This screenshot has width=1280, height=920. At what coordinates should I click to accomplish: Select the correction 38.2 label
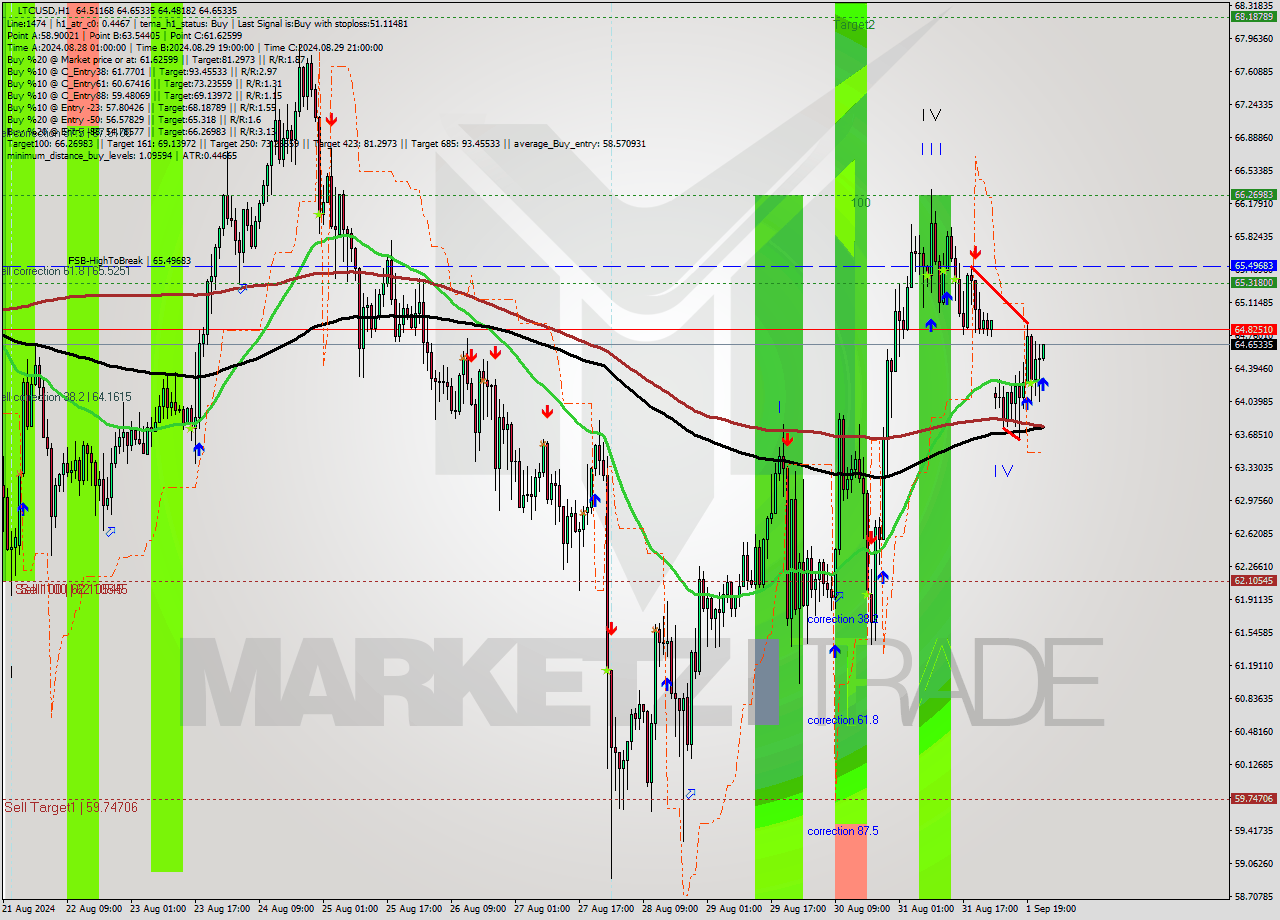click(842, 619)
